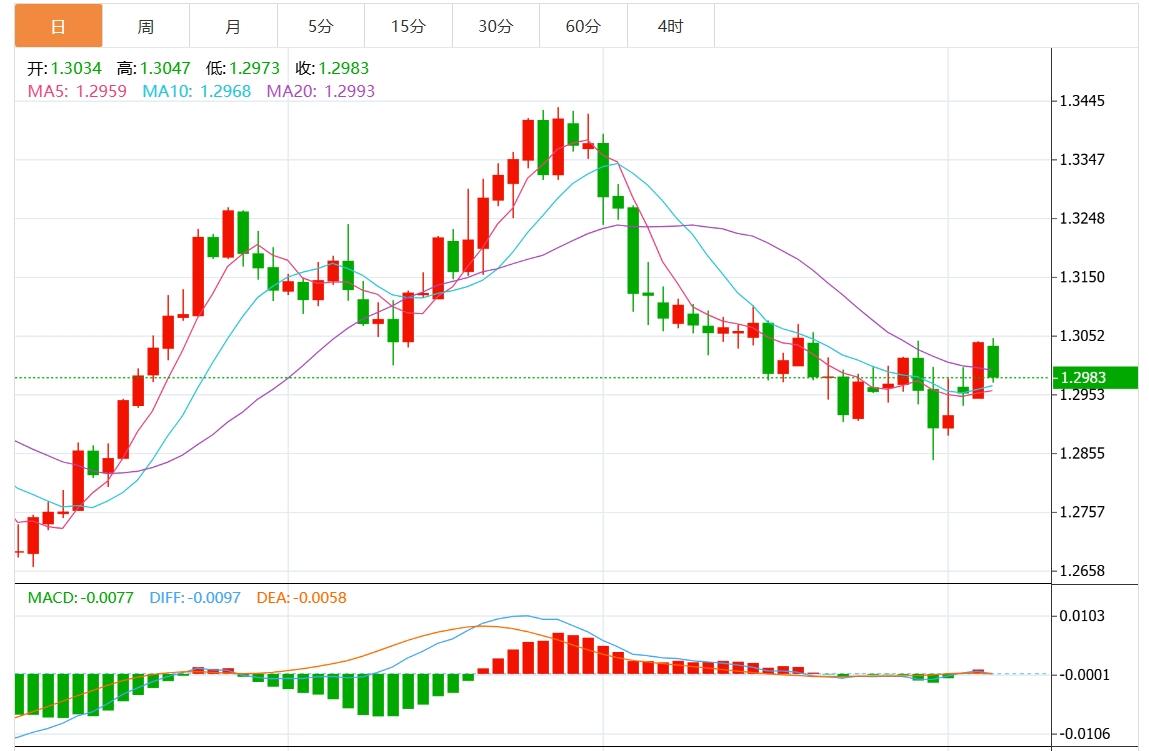Click the 收: 1.2983 closing price text

[x=332, y=69]
